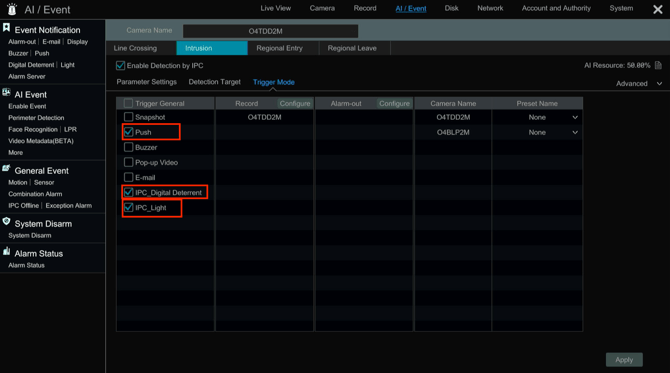The image size is (670, 373).
Task: Click Configure in the Record column
Action: 295,103
